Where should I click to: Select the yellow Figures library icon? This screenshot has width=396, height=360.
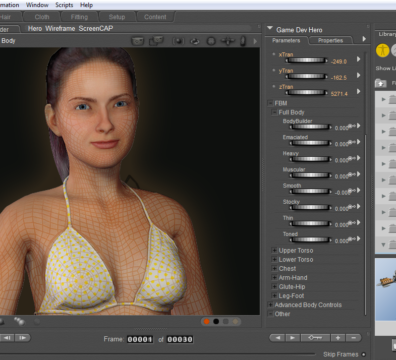383,50
